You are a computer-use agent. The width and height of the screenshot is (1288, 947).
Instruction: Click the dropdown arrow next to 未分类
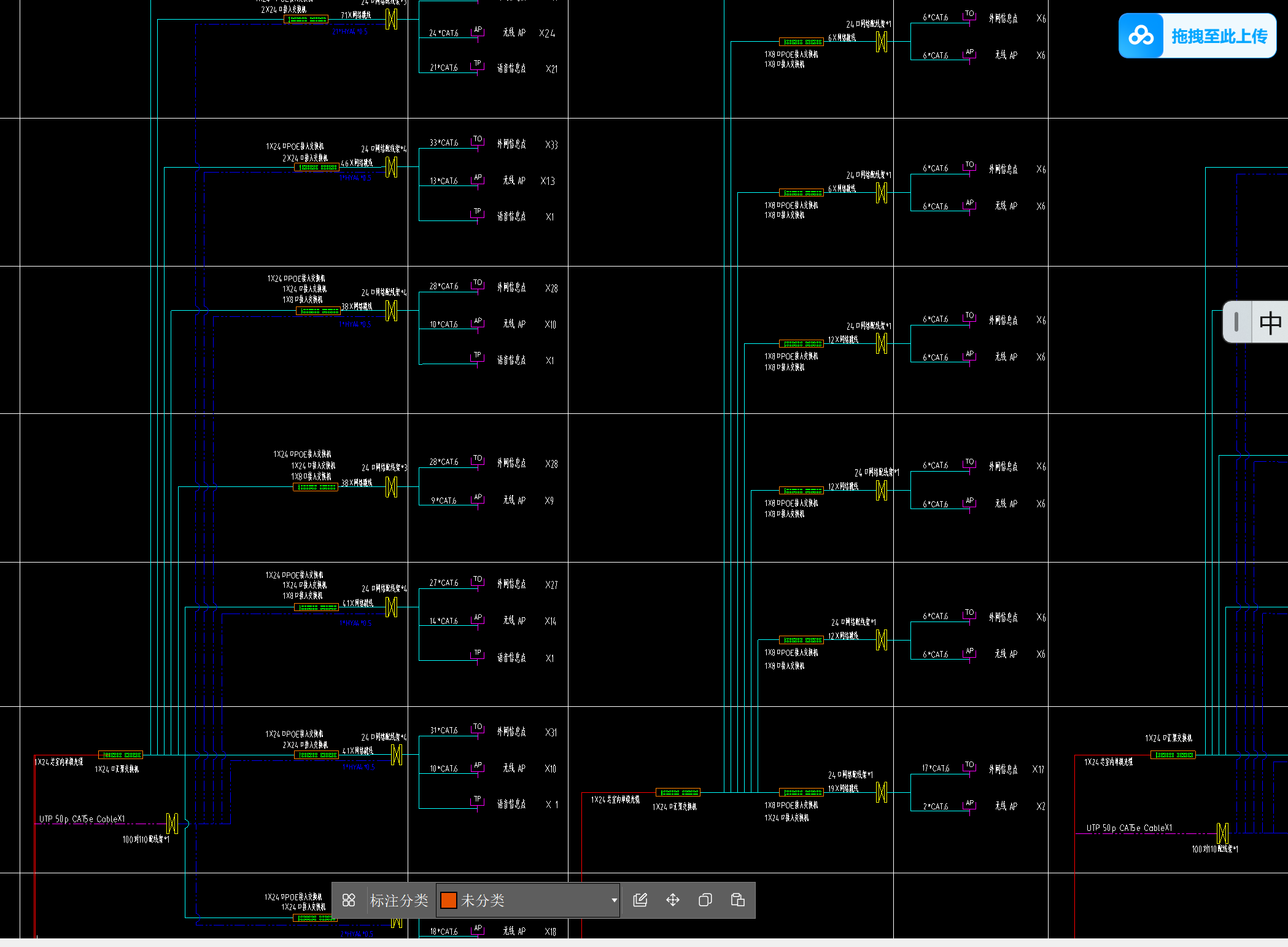[x=614, y=900]
